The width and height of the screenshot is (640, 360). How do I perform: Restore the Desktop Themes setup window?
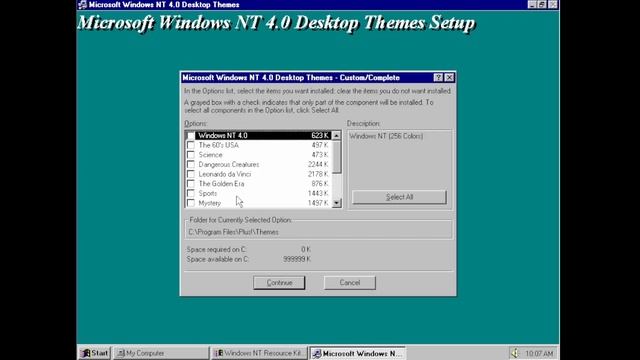541,4
